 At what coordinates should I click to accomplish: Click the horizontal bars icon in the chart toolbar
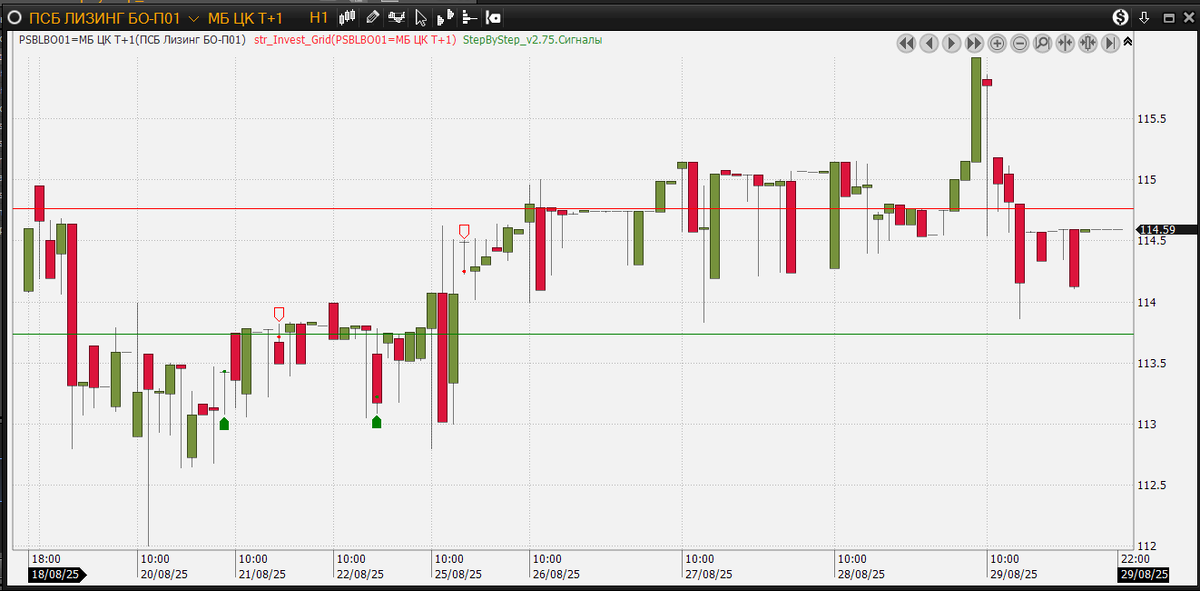pyautogui.click(x=468, y=17)
